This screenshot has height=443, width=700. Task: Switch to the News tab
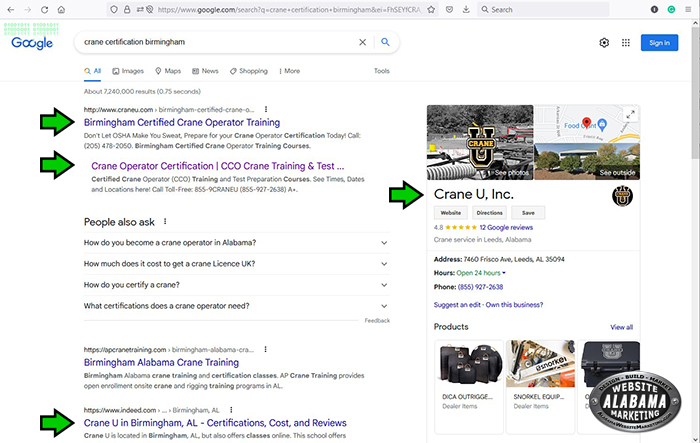pyautogui.click(x=205, y=71)
